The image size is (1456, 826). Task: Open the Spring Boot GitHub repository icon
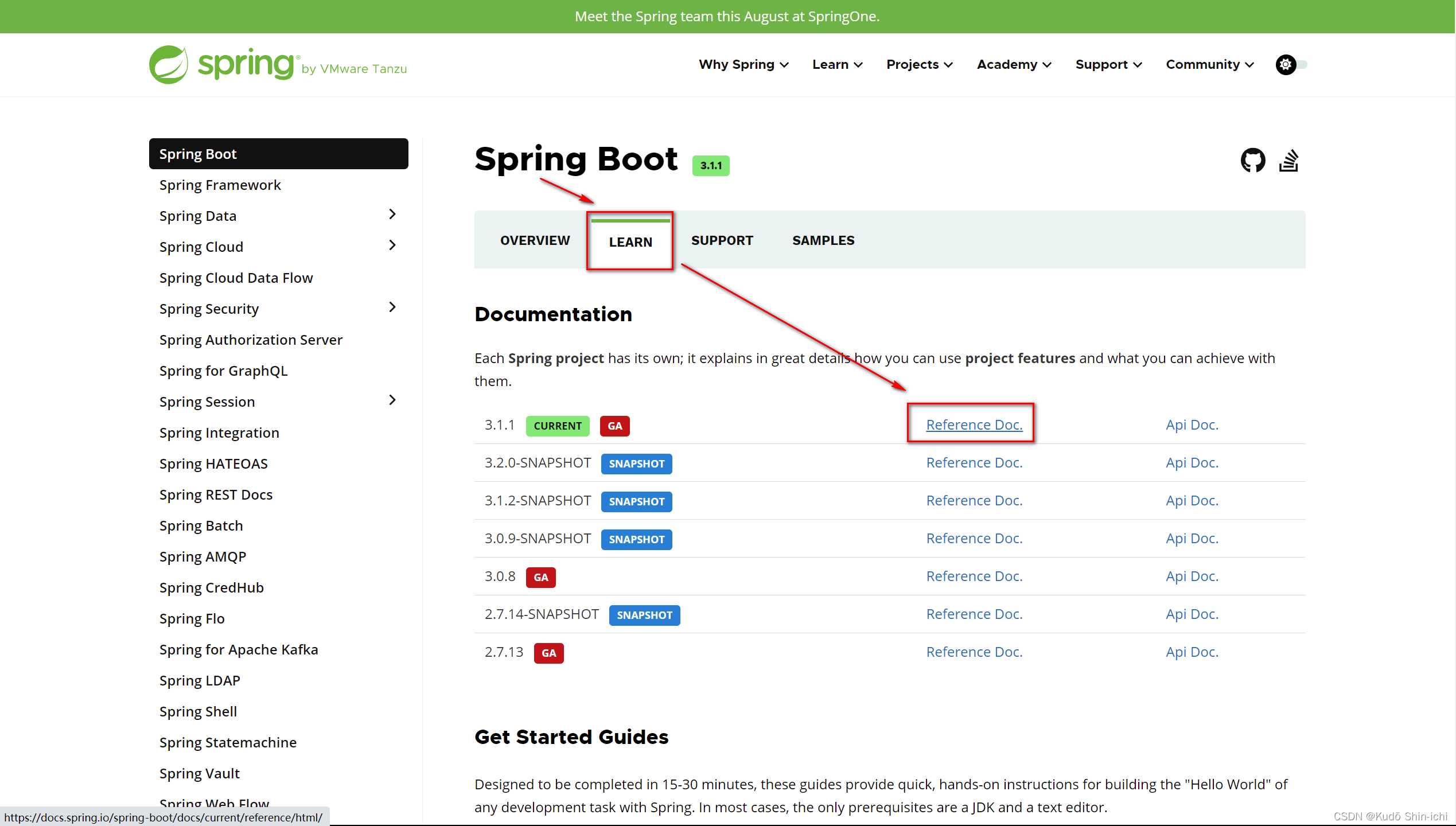1252,160
